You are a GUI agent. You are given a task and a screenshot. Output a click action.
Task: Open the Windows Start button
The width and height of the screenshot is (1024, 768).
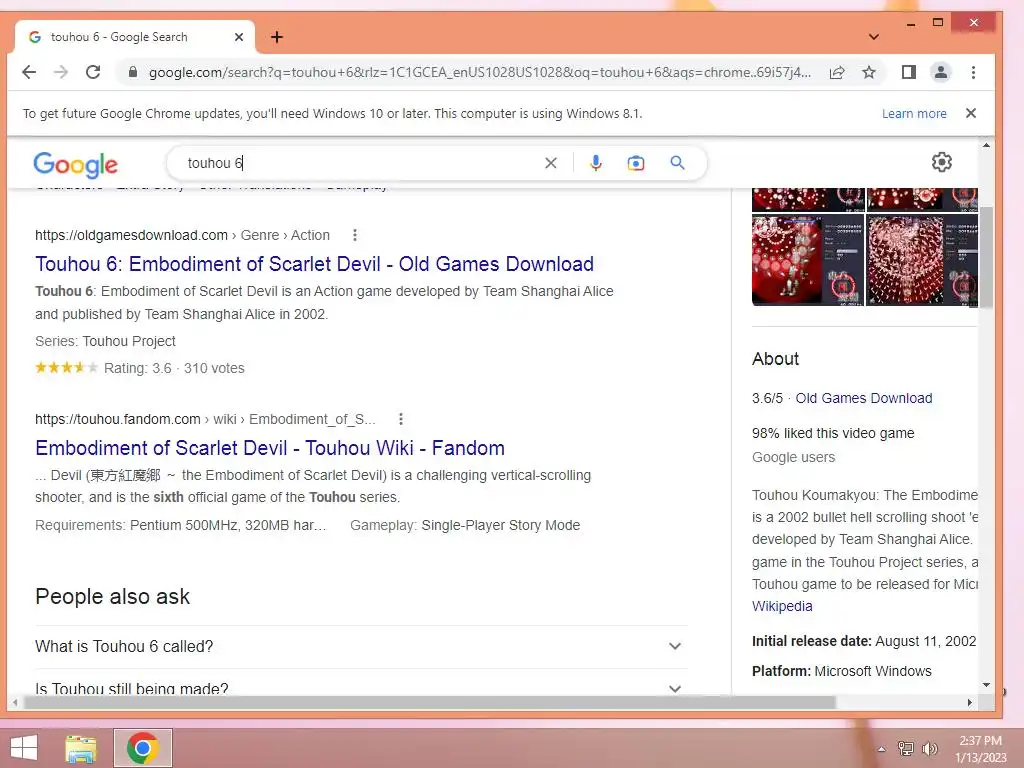[24, 748]
